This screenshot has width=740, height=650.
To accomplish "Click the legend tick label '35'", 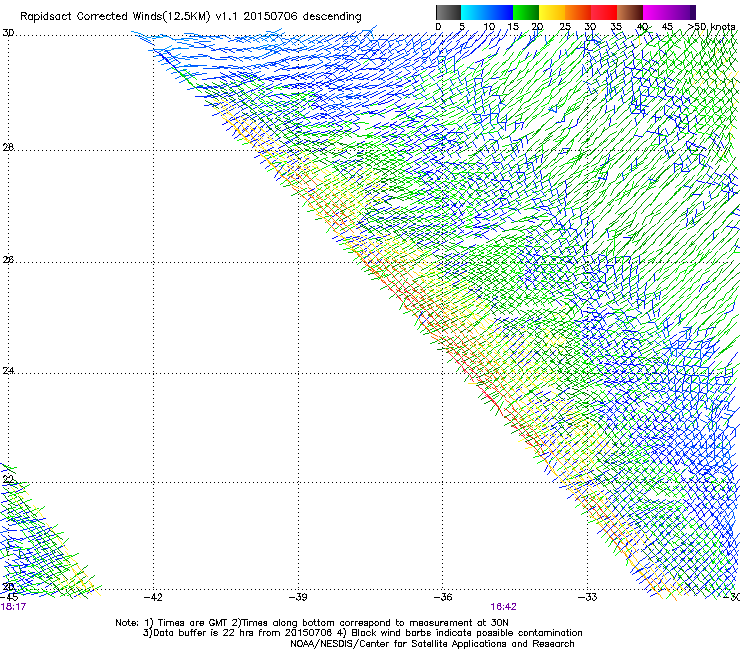I will 616,26.
